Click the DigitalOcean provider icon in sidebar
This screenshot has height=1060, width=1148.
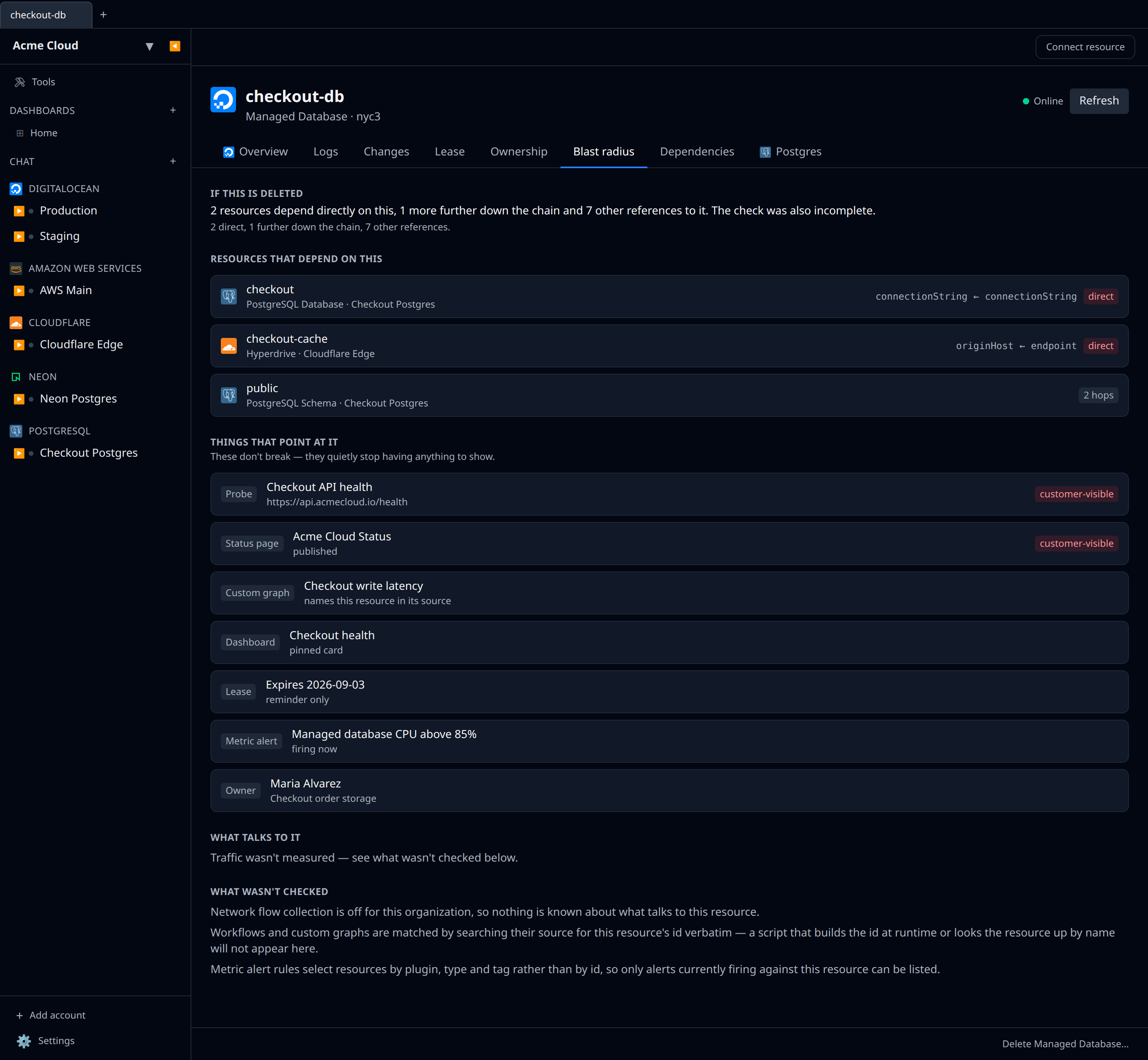coord(16,189)
